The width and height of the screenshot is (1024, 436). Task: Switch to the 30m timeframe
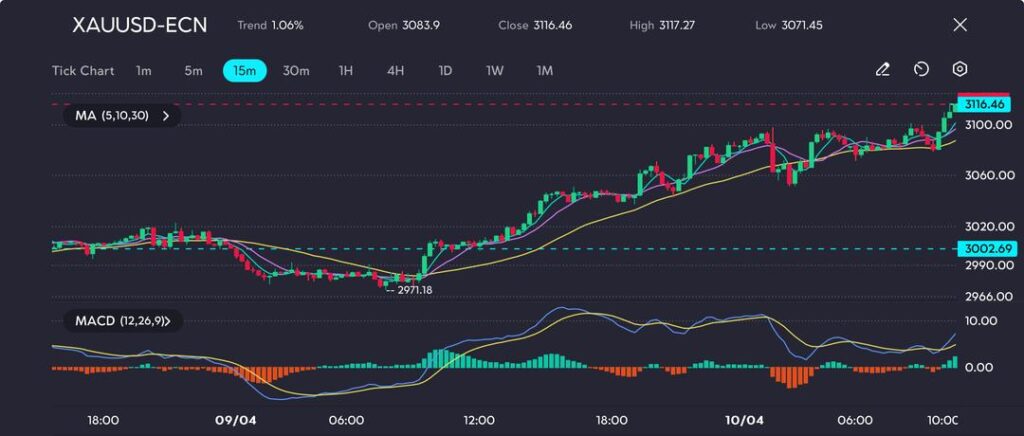(296, 71)
